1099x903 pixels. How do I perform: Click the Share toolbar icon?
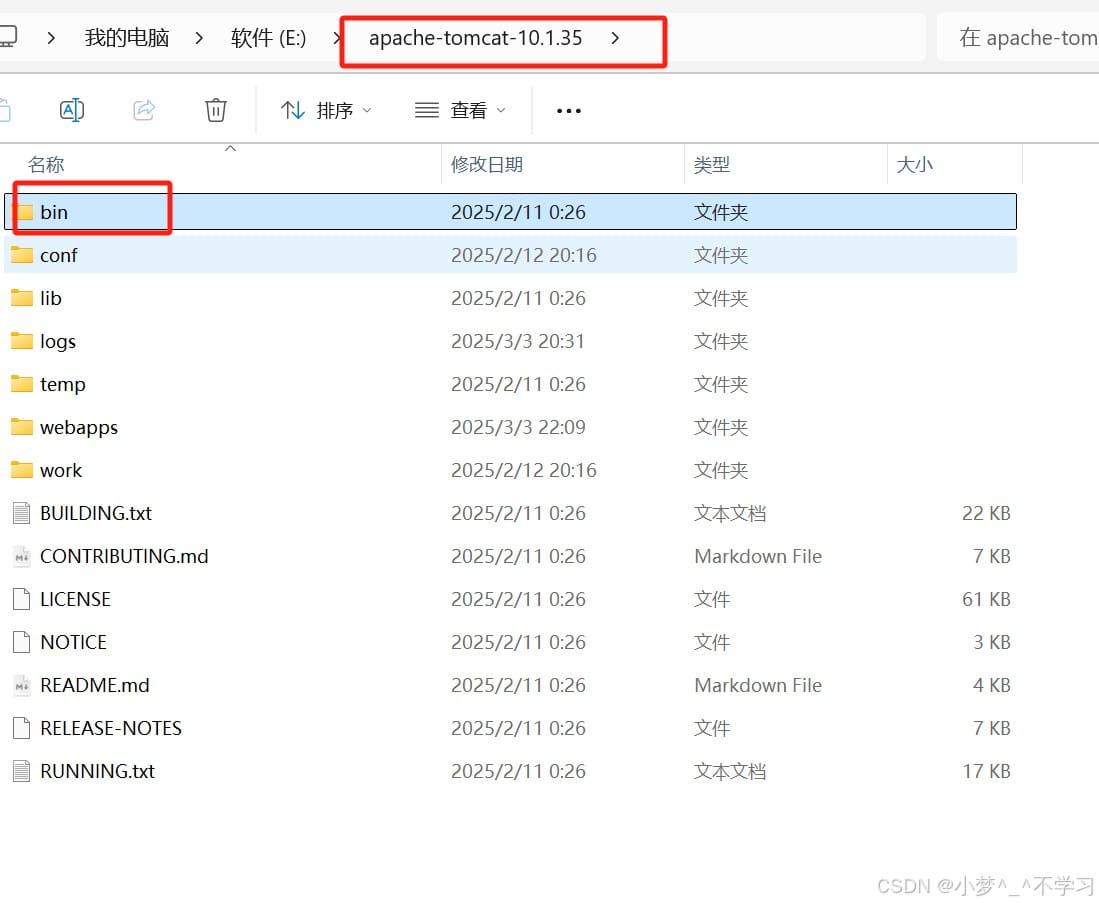144,110
